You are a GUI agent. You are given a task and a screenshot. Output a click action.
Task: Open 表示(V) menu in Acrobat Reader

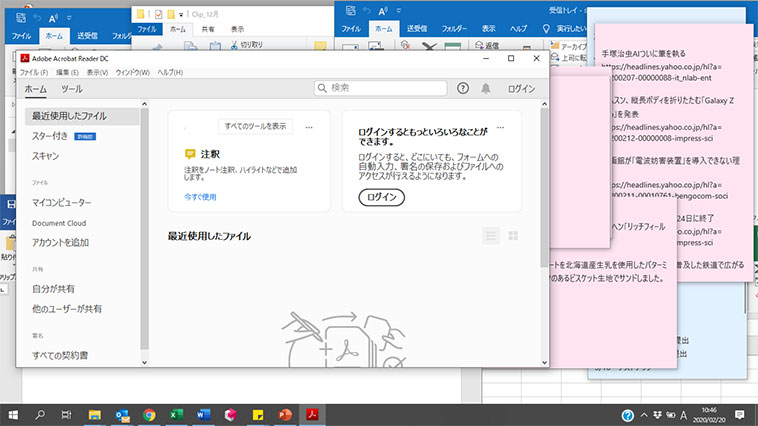[97, 73]
